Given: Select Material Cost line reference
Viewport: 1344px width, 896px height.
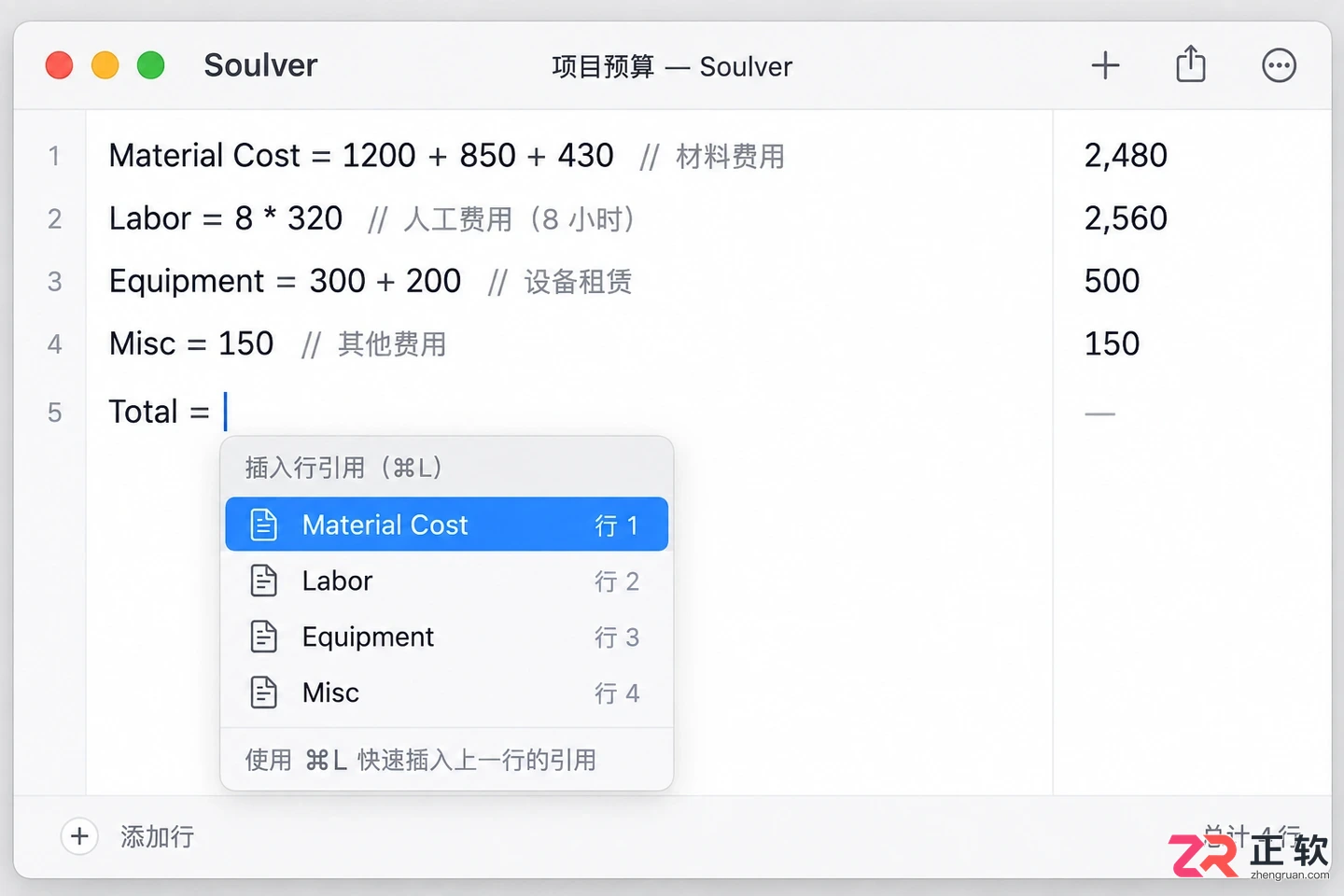Looking at the screenshot, I should pos(447,525).
